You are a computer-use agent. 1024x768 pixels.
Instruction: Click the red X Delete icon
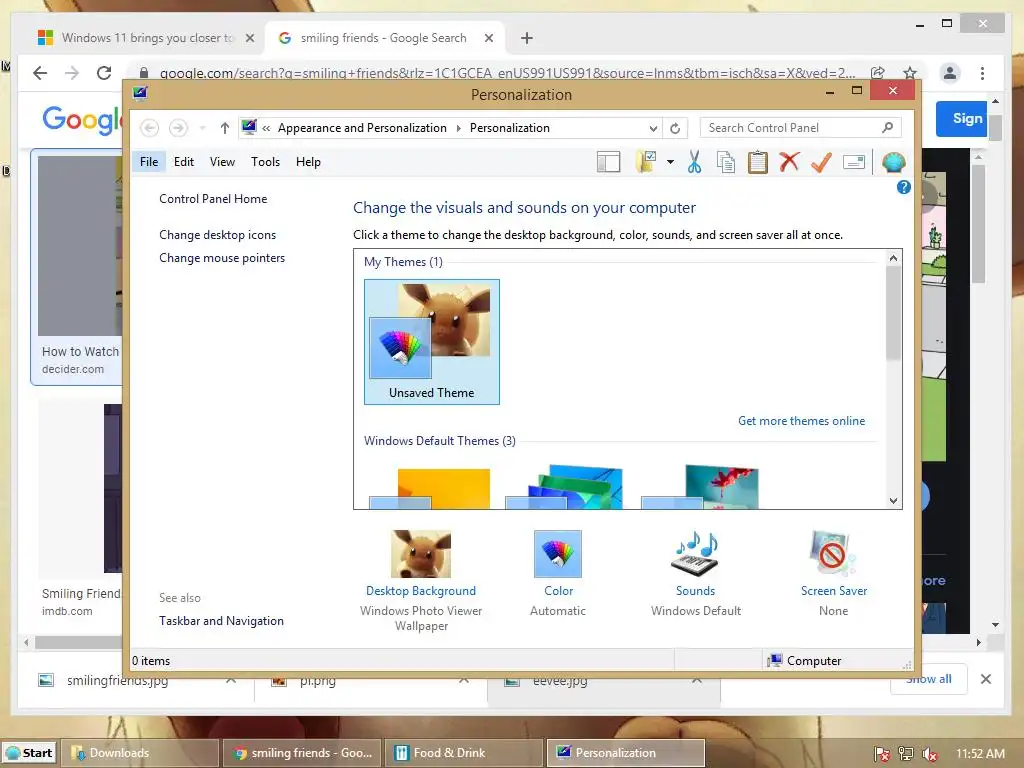tap(789, 162)
